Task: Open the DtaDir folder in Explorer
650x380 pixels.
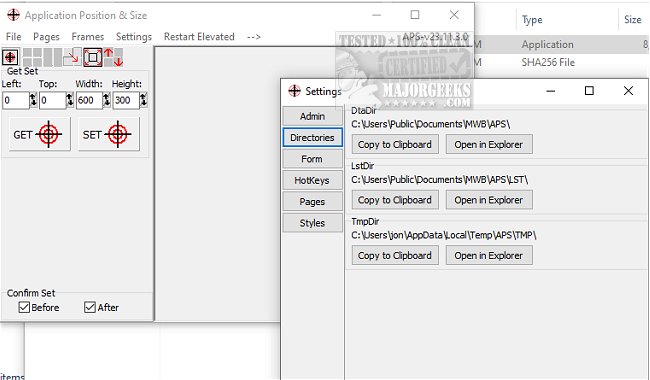Action: pos(489,145)
